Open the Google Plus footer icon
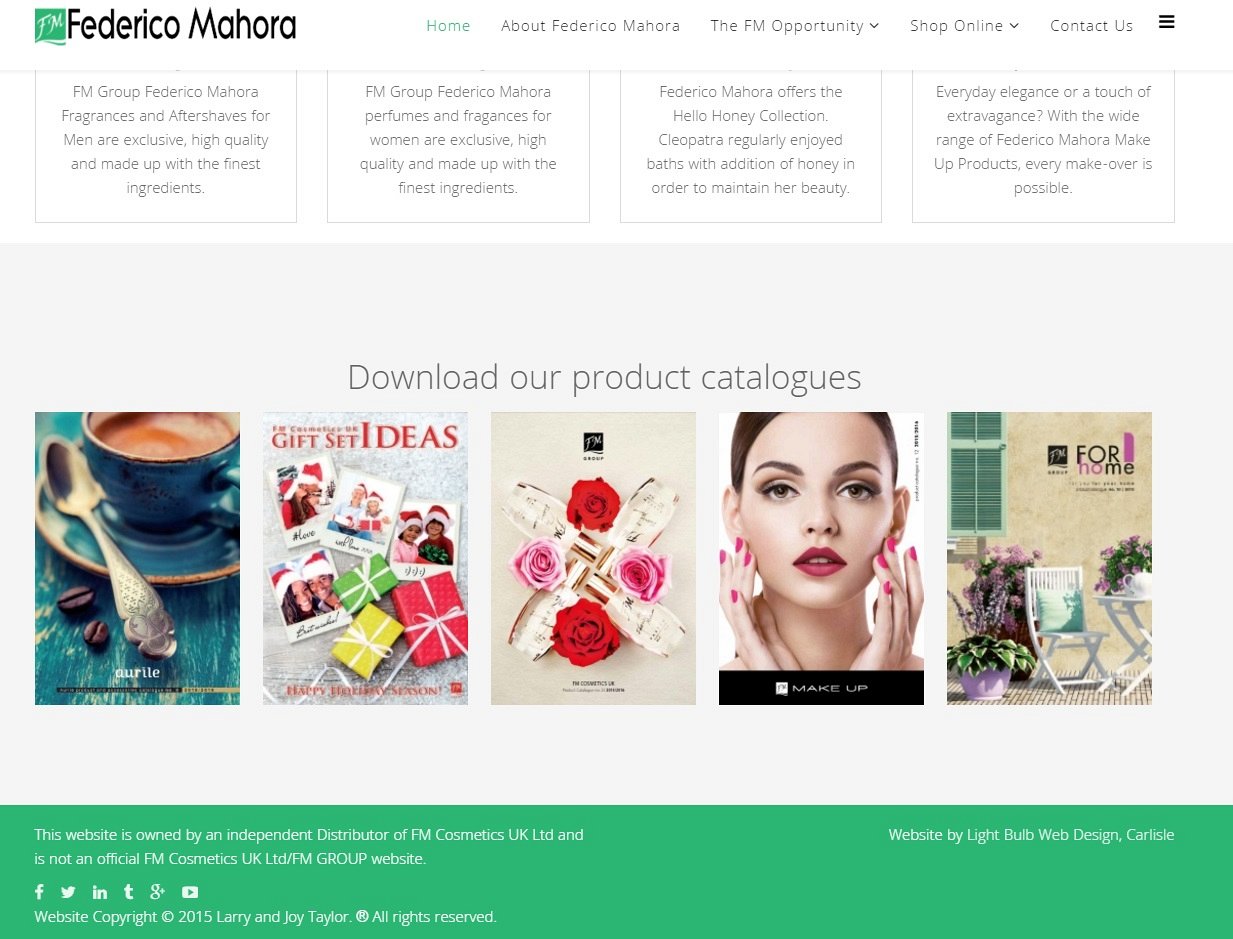 (x=157, y=892)
